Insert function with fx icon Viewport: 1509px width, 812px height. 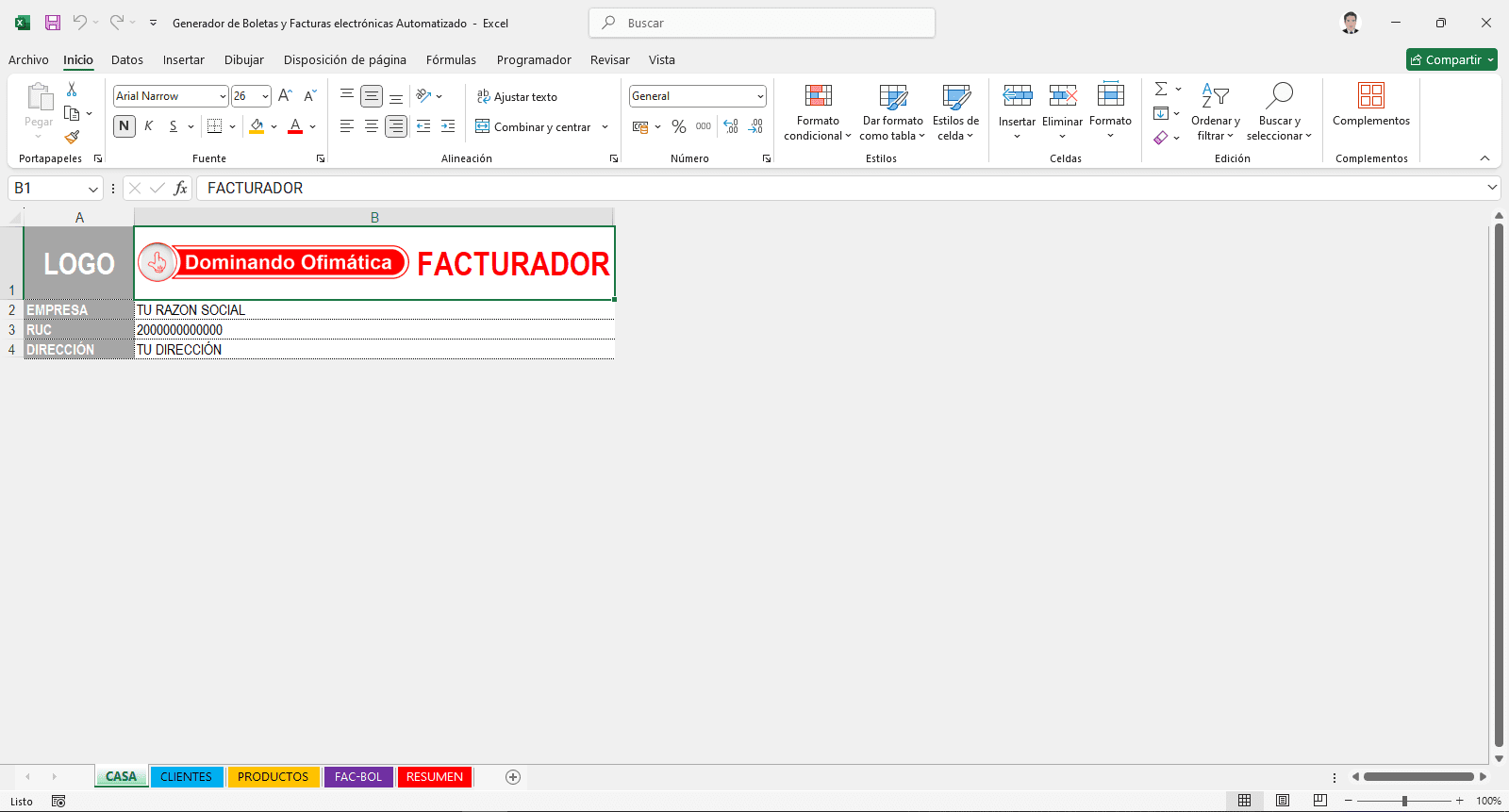tap(180, 189)
